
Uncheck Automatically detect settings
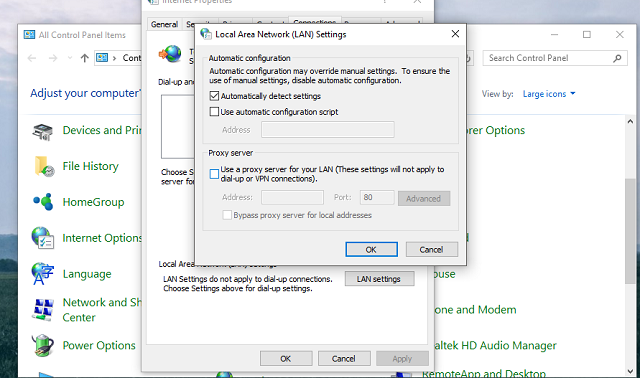tap(214, 96)
